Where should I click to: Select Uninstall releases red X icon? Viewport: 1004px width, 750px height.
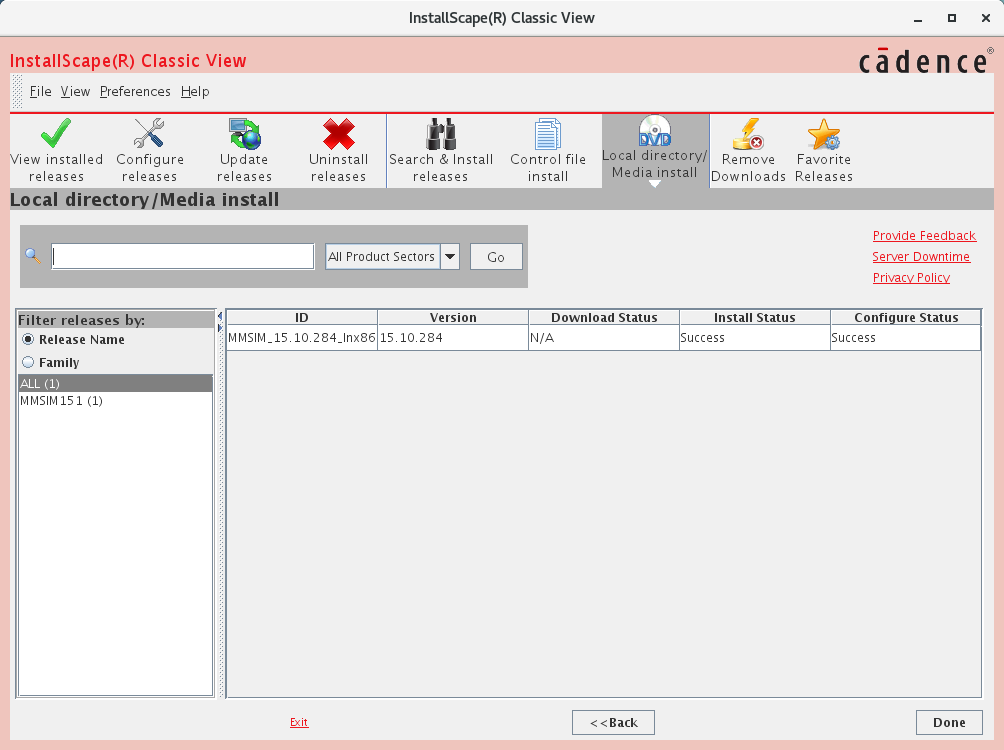[339, 133]
